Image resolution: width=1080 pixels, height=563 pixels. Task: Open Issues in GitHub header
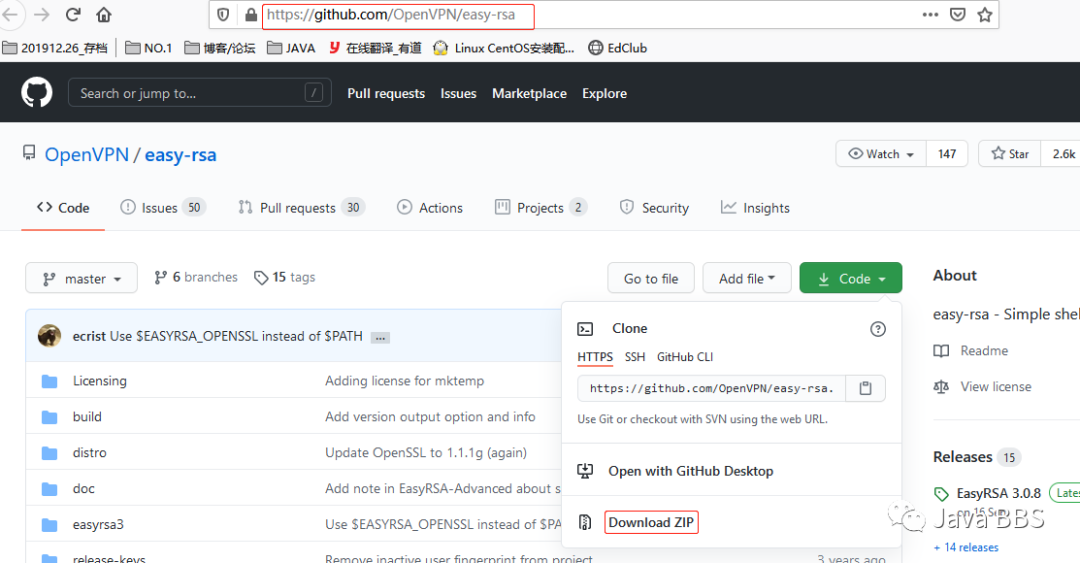[458, 94]
